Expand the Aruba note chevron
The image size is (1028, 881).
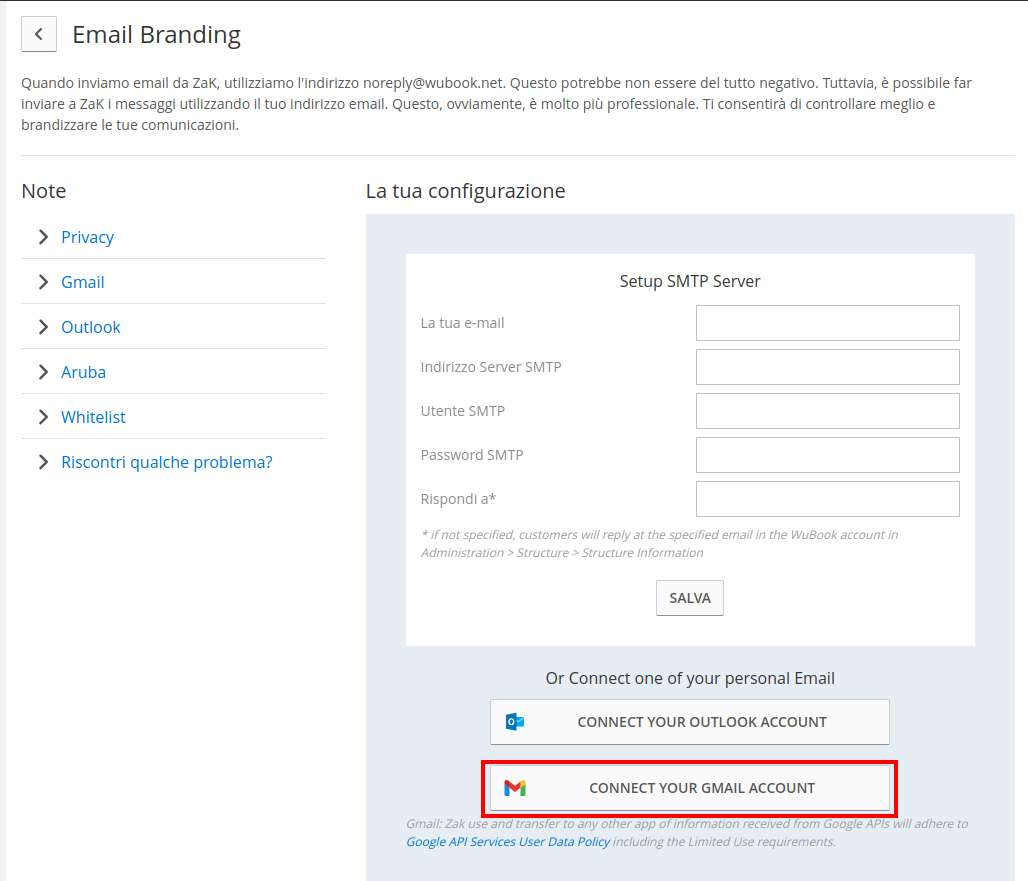coord(43,372)
